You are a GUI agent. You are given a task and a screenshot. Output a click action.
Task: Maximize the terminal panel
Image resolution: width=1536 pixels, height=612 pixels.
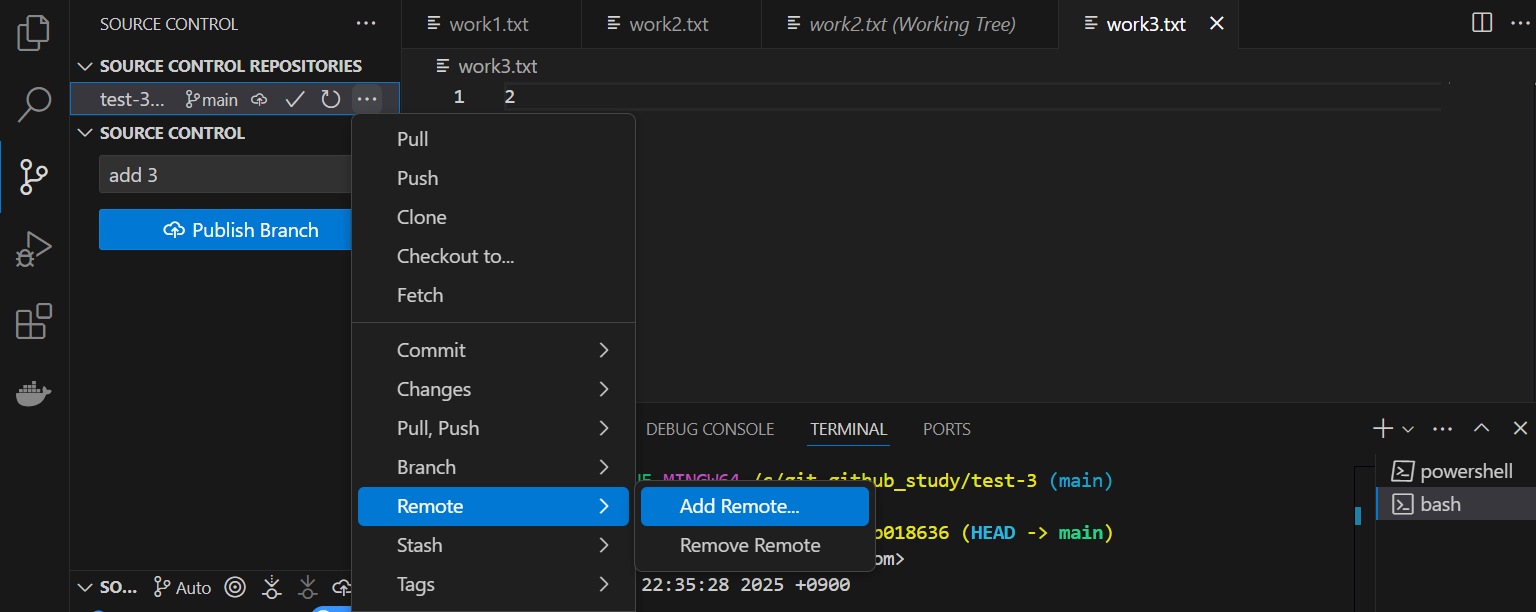(1482, 428)
